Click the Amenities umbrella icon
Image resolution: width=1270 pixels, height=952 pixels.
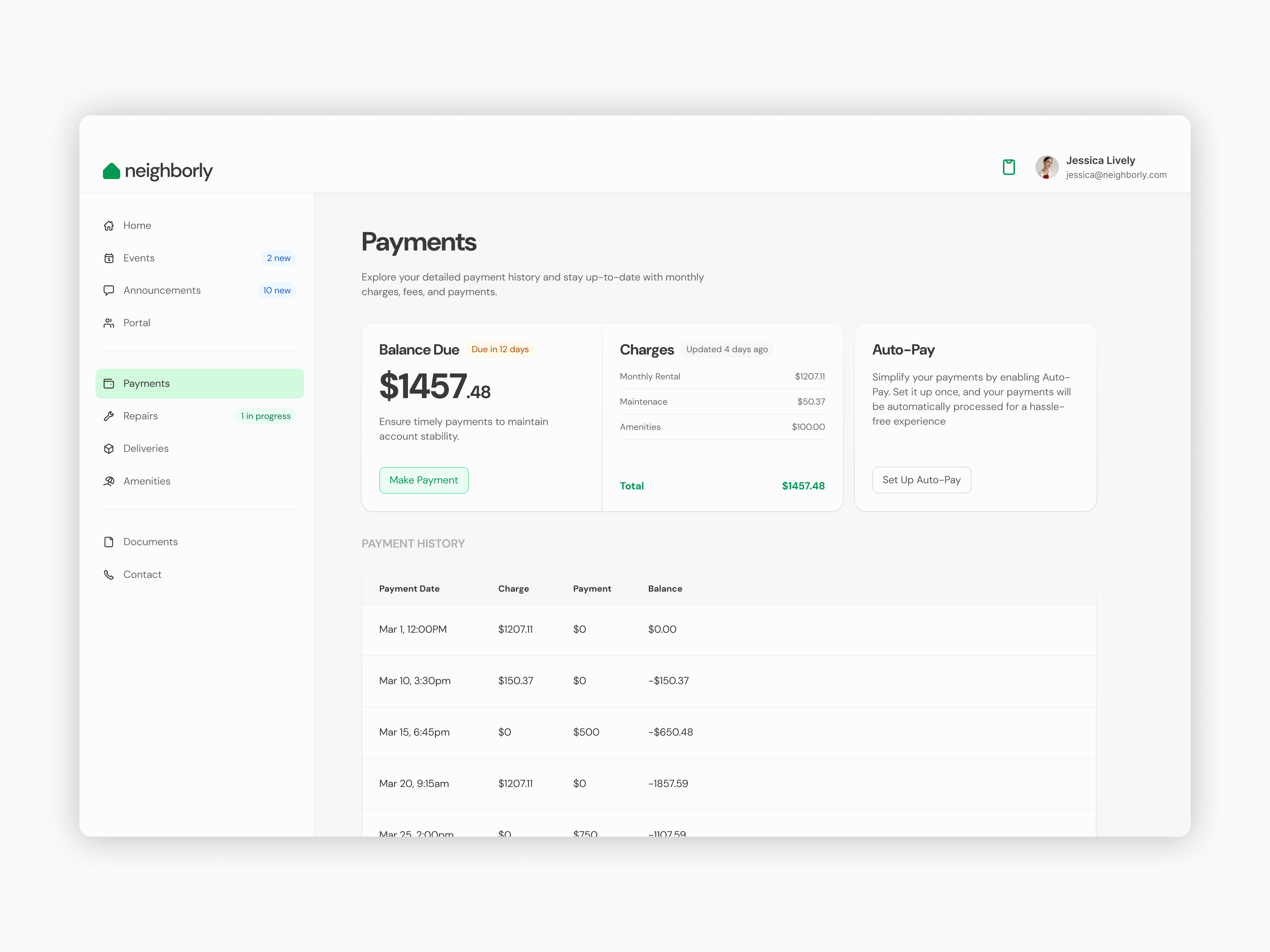pos(109,481)
